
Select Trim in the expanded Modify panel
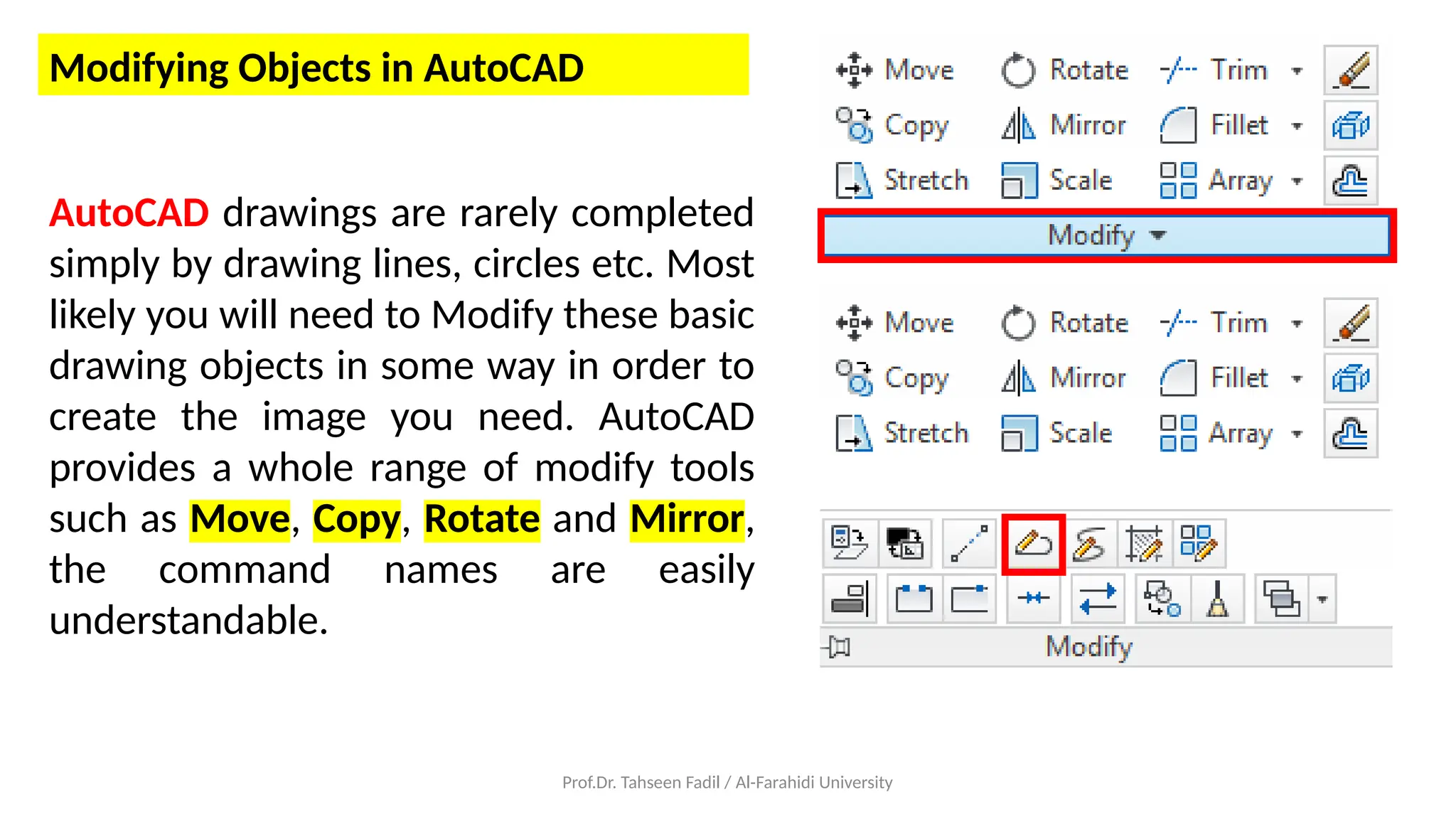pyautogui.click(x=1214, y=323)
